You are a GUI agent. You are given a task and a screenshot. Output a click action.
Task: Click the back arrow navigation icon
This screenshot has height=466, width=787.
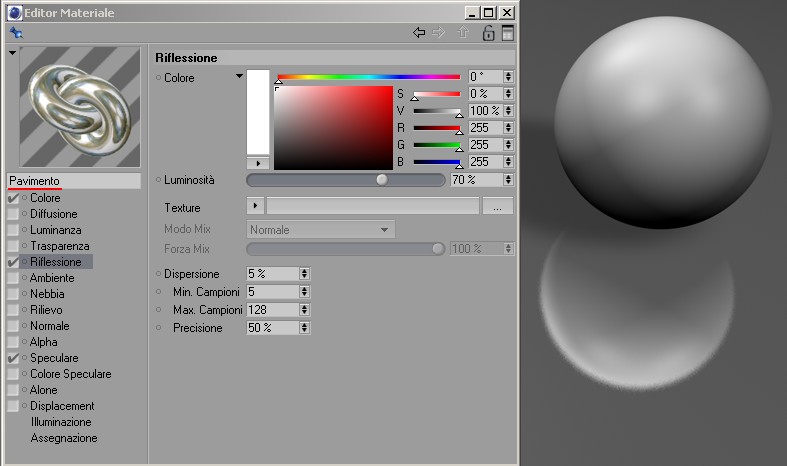(419, 33)
